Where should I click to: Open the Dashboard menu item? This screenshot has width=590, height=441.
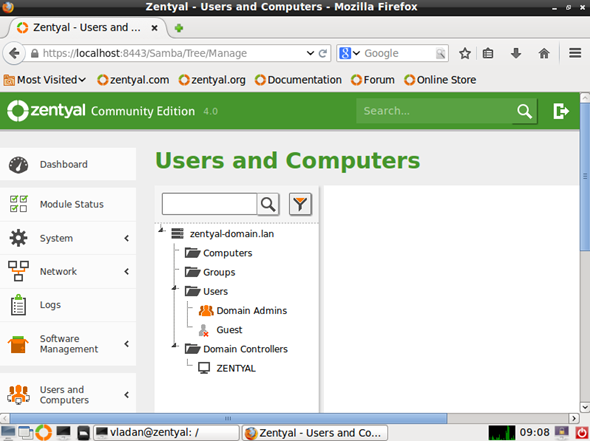tap(68, 164)
